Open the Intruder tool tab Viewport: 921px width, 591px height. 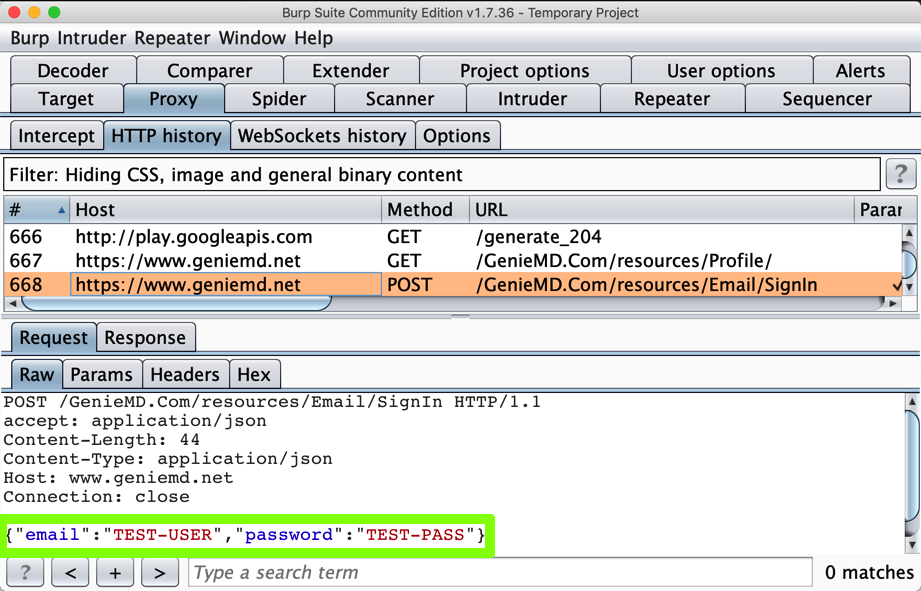coord(532,99)
